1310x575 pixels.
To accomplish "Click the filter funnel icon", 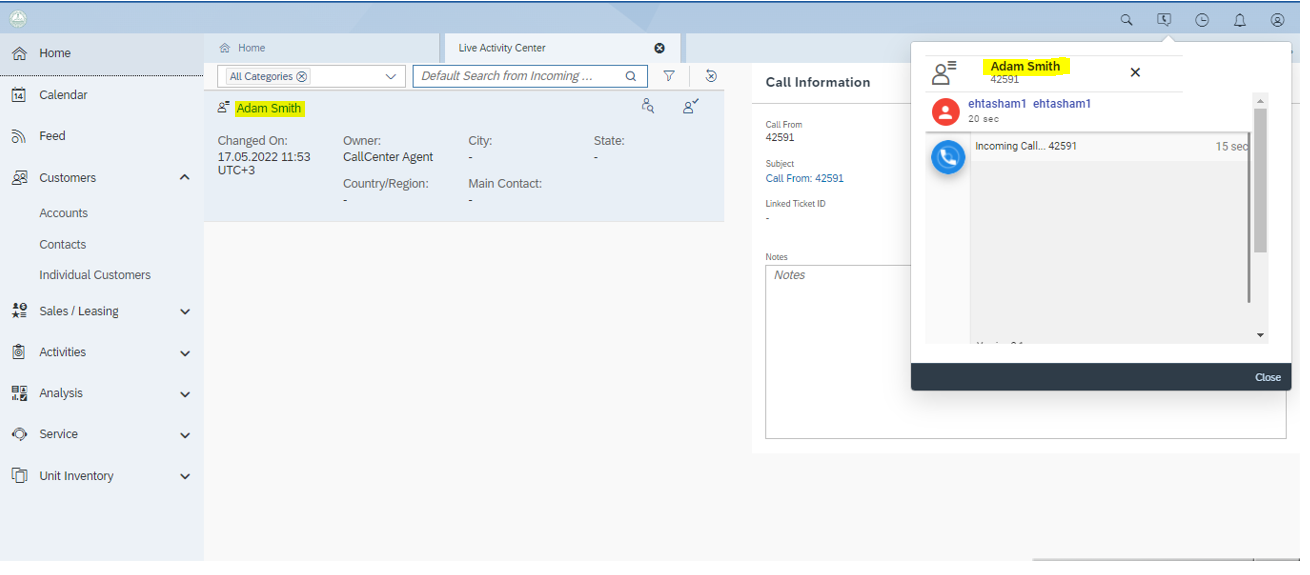I will pos(669,76).
